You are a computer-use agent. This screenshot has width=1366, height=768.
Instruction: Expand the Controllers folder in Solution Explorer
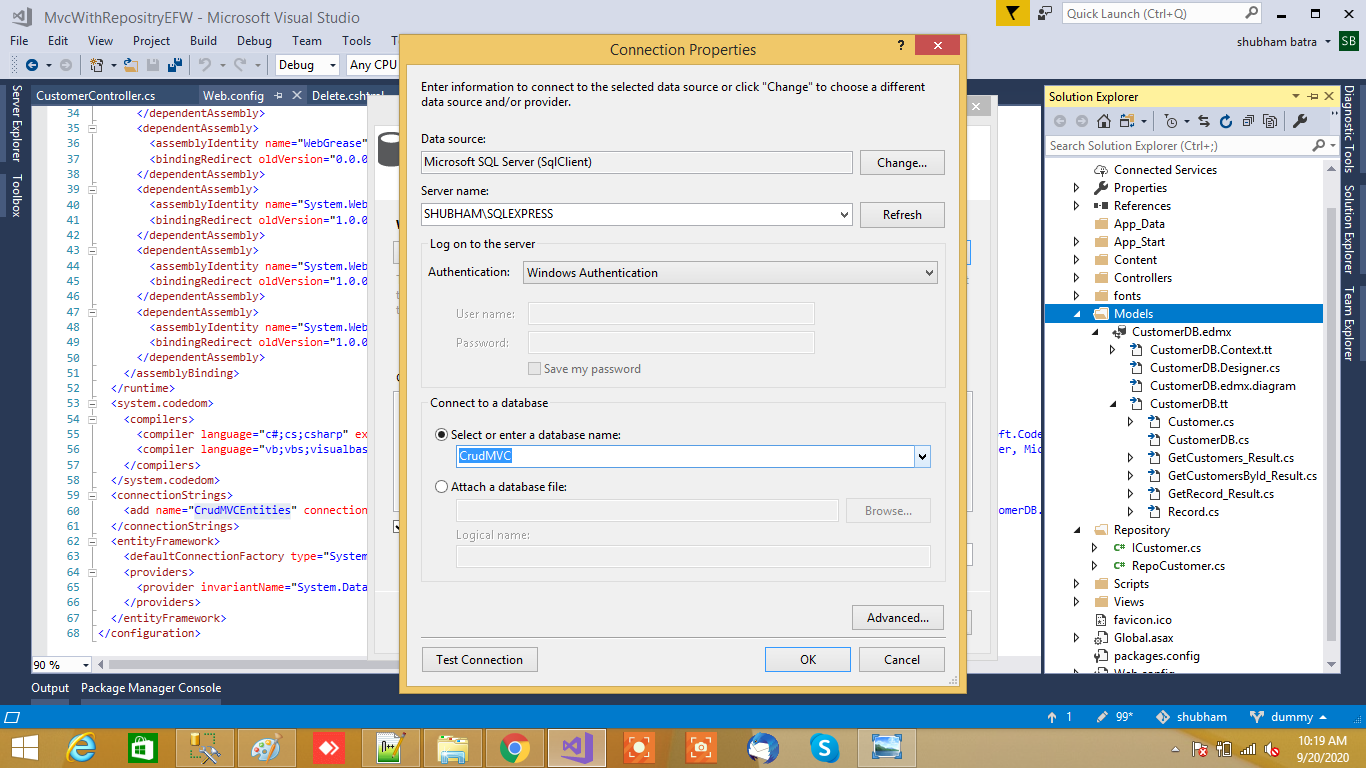[x=1077, y=278]
